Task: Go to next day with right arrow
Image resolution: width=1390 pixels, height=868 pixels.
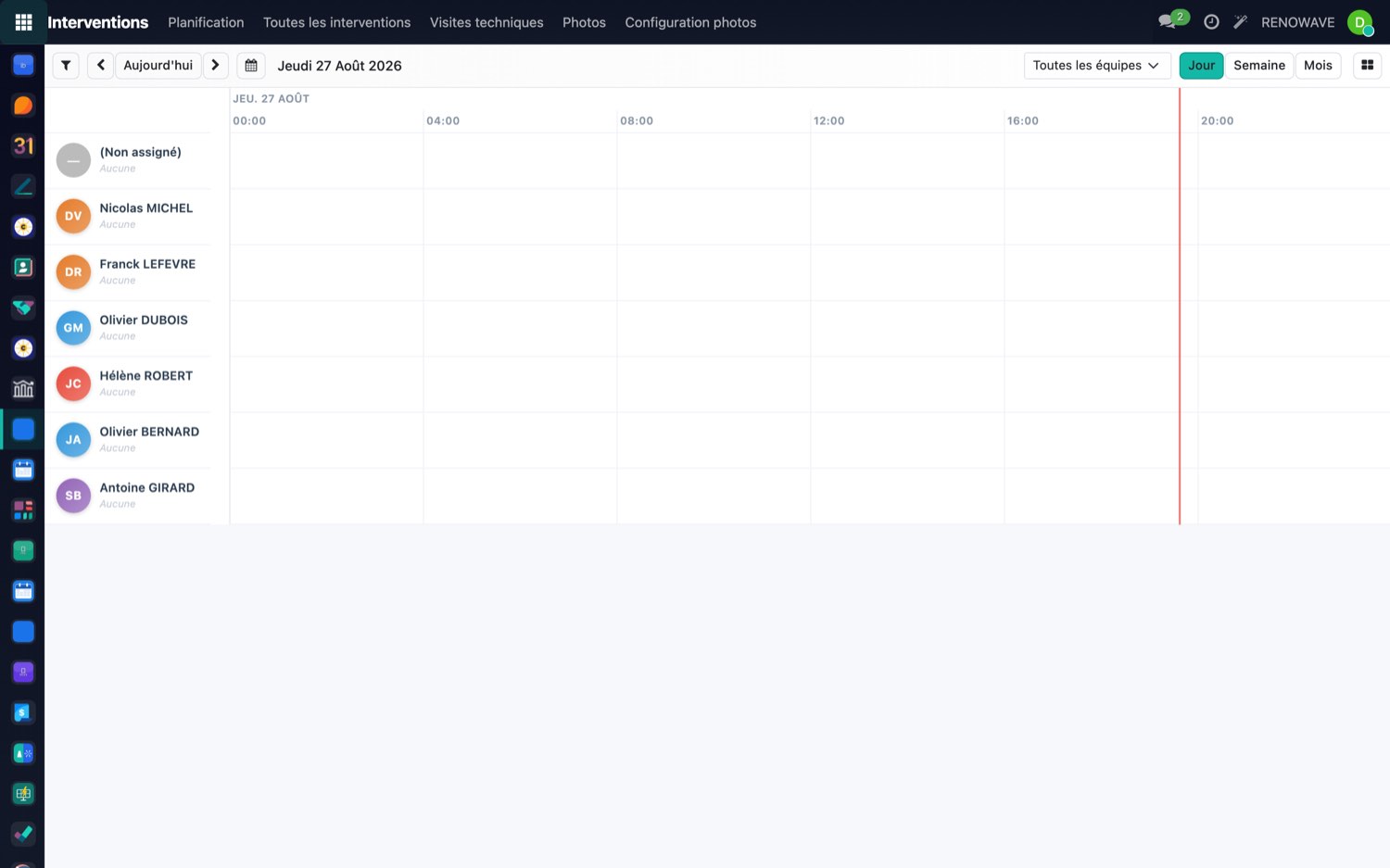Action: coord(215,66)
